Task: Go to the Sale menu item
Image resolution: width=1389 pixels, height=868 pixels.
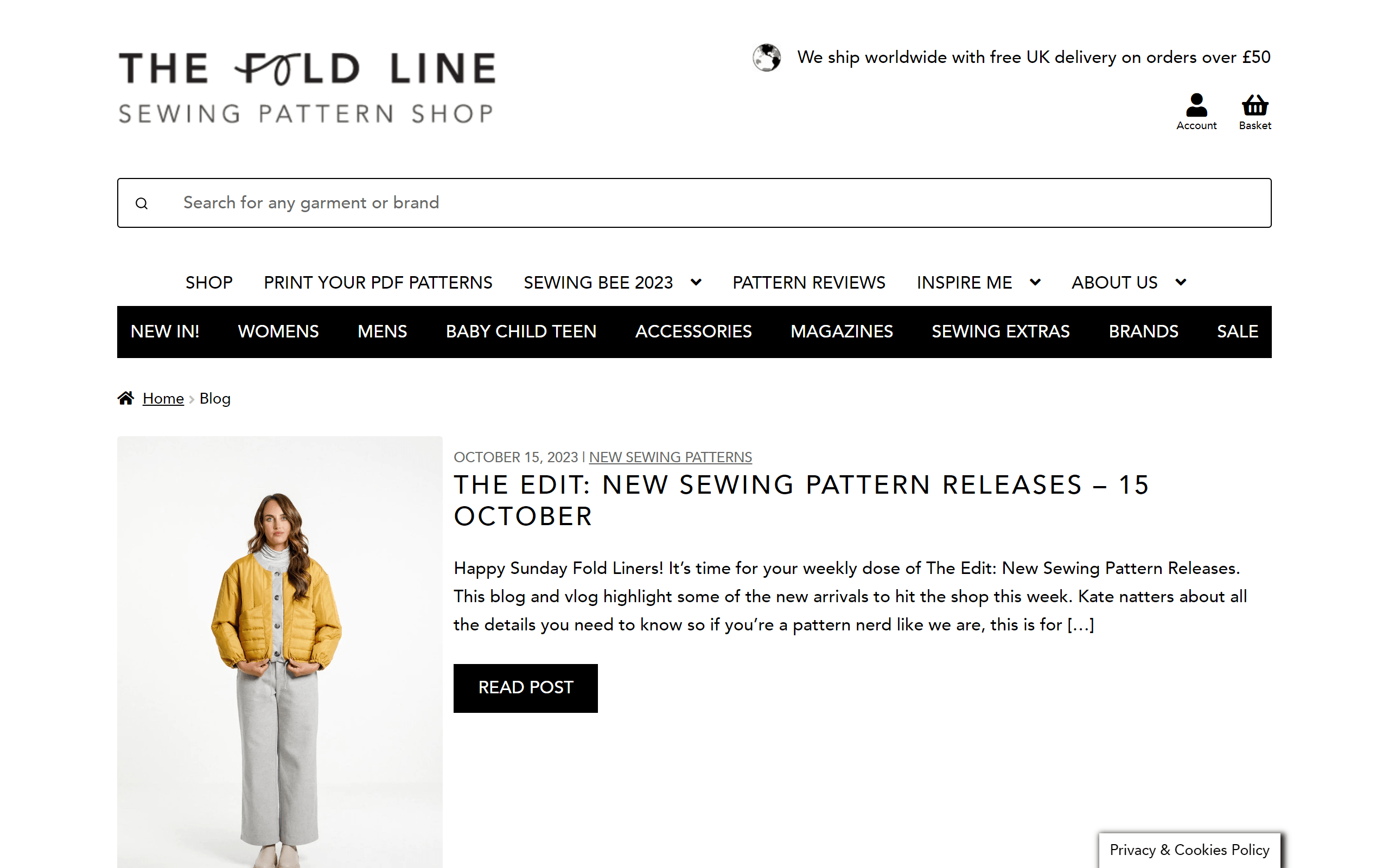Action: [1238, 332]
